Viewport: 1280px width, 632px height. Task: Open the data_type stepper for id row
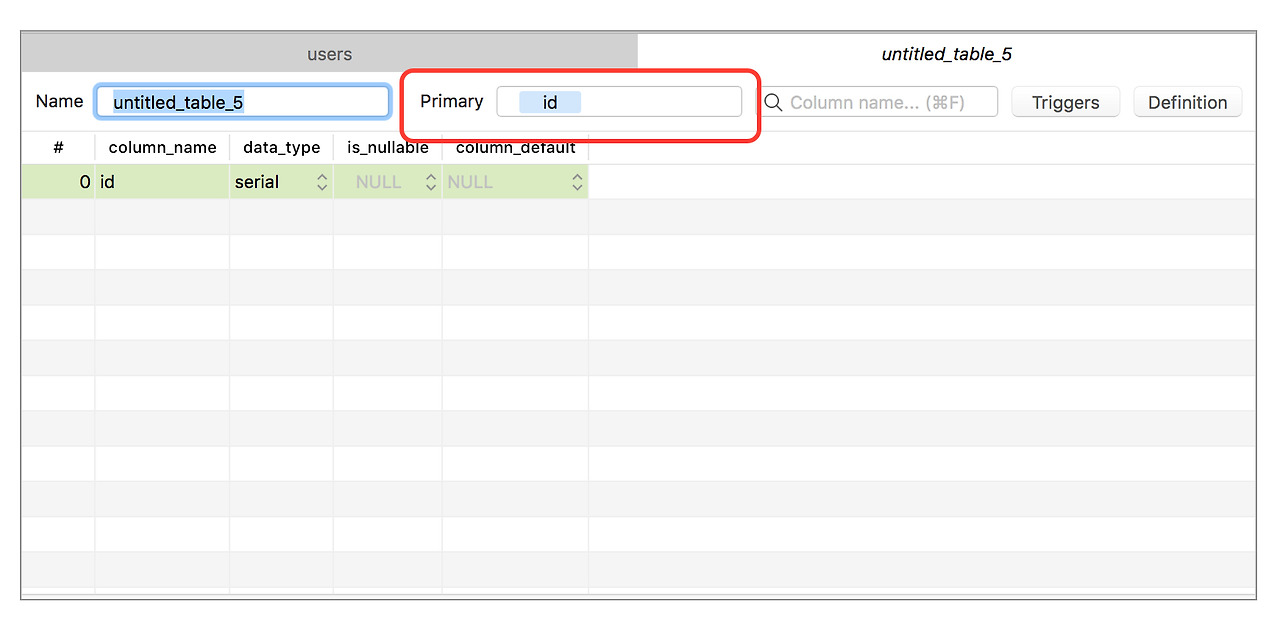(x=322, y=182)
